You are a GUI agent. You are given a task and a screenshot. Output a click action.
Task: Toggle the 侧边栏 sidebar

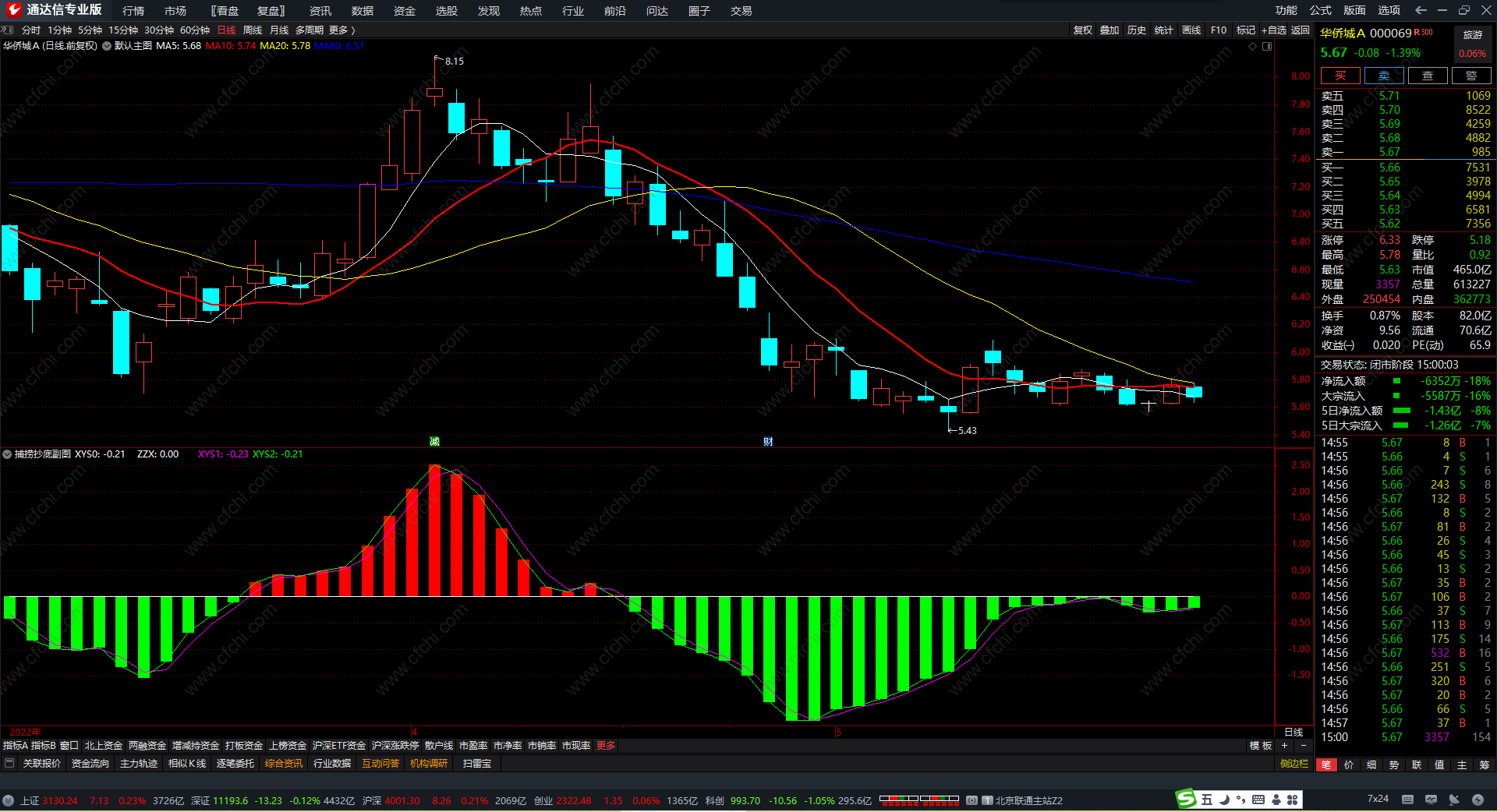tap(1294, 764)
